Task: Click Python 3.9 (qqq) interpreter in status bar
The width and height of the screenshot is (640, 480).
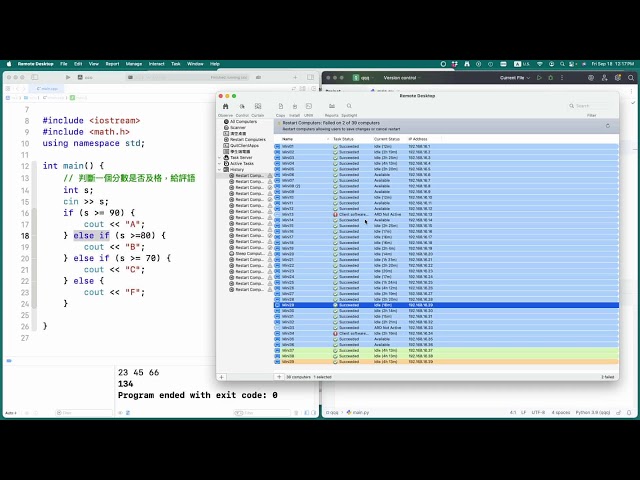Action: pos(593,413)
